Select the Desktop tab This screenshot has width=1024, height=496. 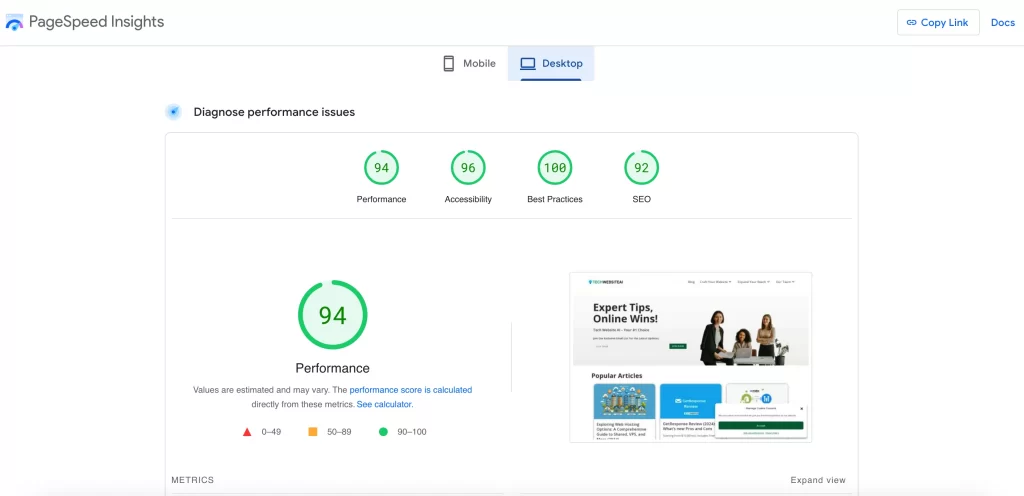pyautogui.click(x=551, y=64)
